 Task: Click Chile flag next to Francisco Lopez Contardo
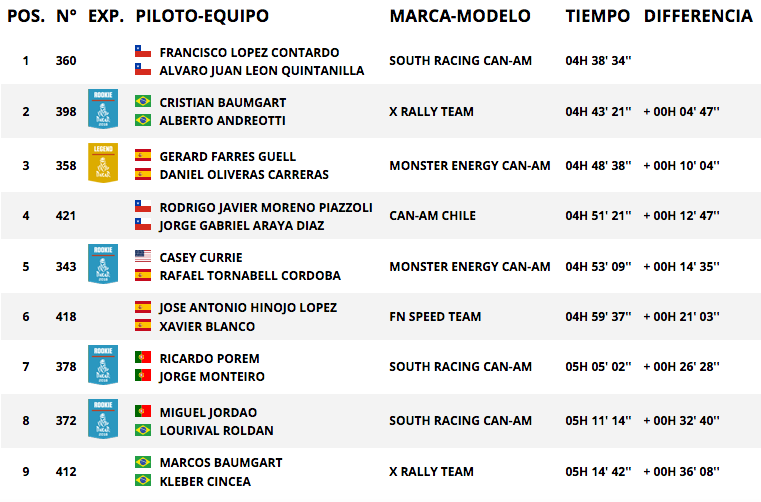click(143, 51)
